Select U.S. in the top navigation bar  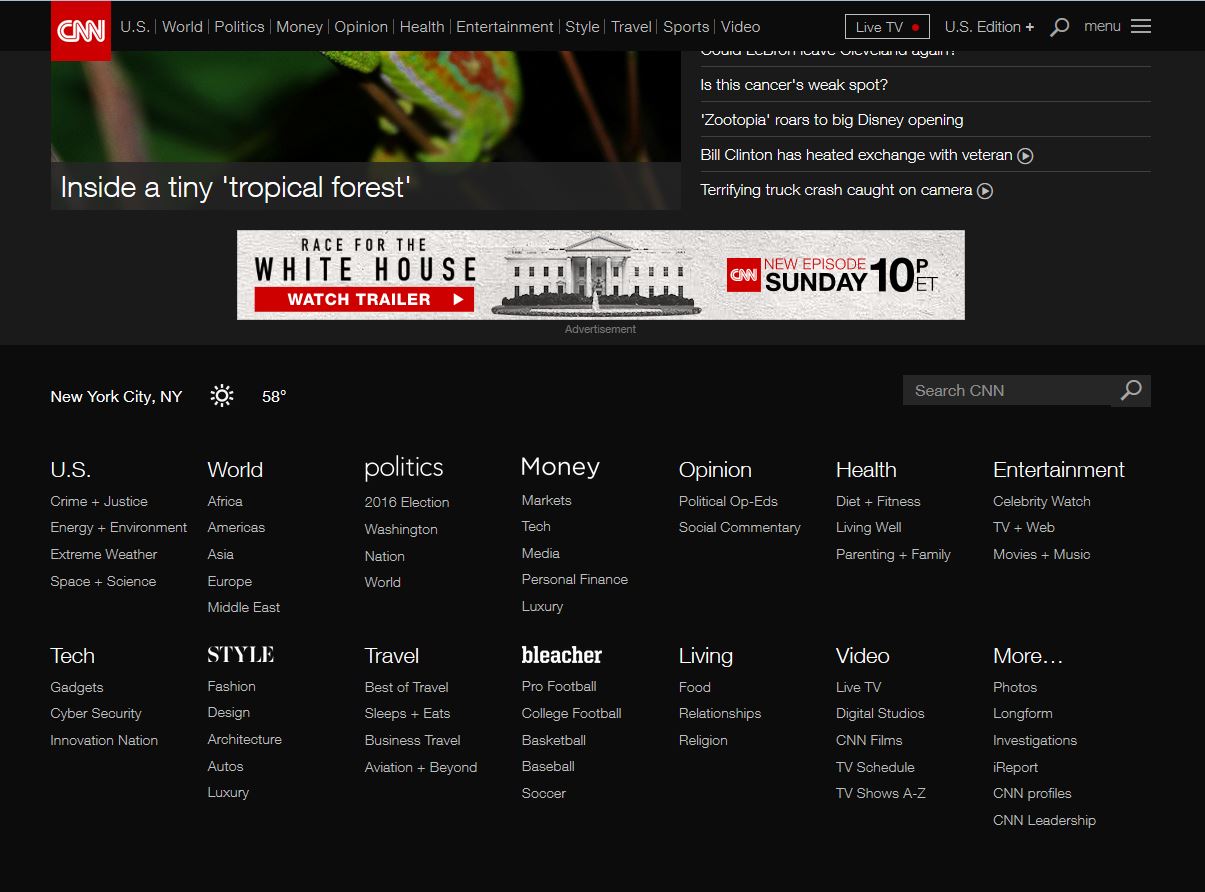click(x=135, y=27)
